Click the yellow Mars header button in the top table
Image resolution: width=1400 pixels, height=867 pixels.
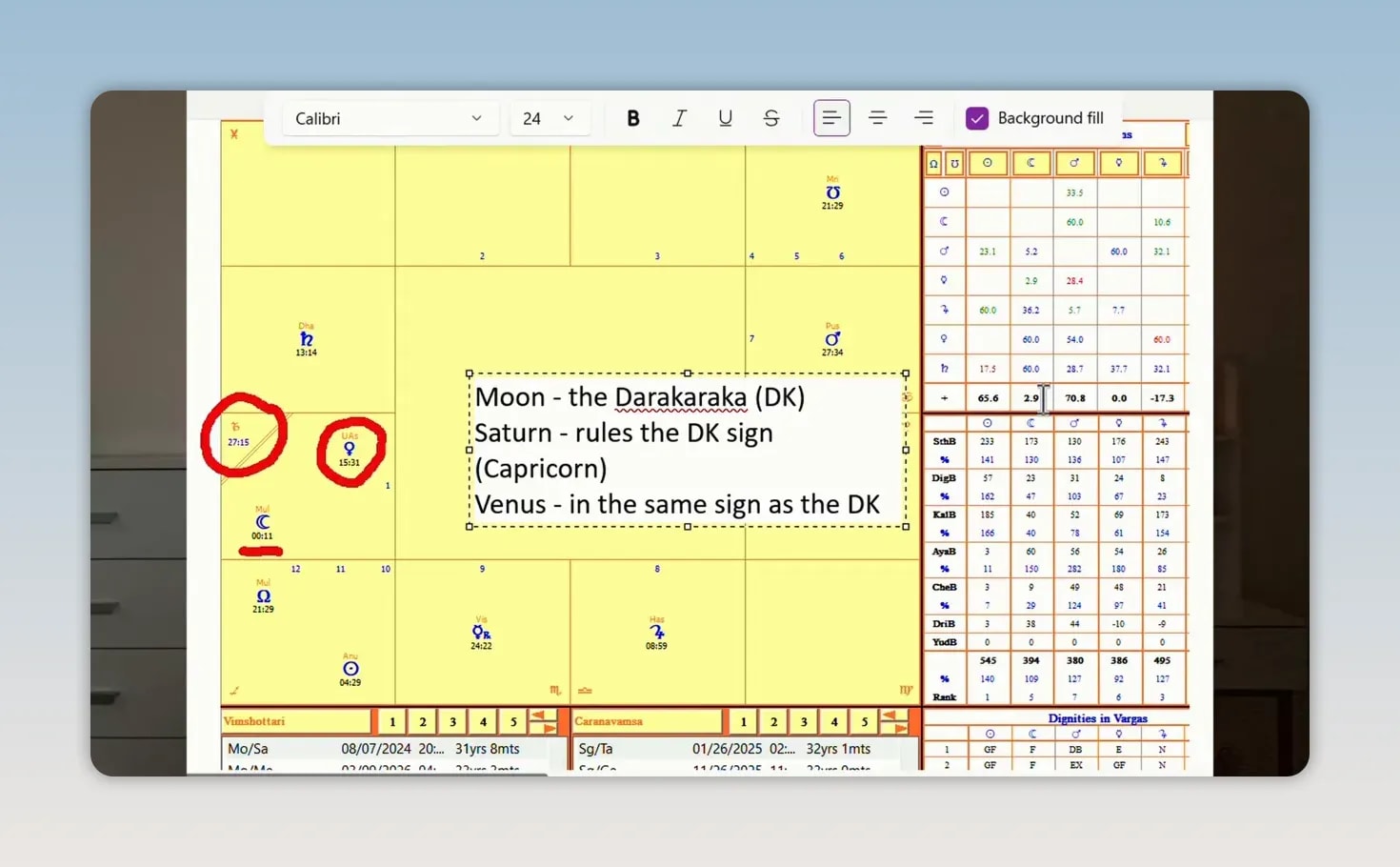click(x=1074, y=163)
